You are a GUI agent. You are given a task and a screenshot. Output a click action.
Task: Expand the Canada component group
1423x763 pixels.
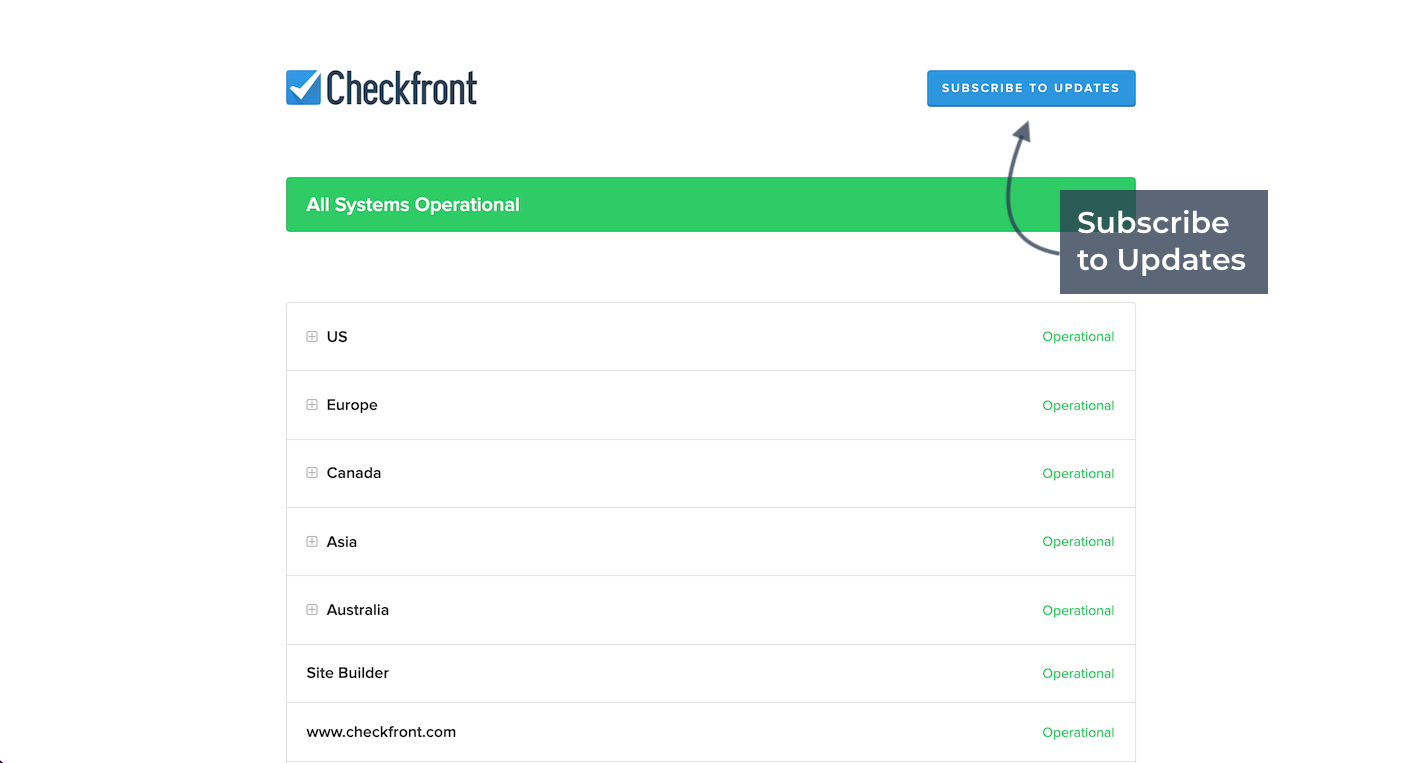[312, 473]
